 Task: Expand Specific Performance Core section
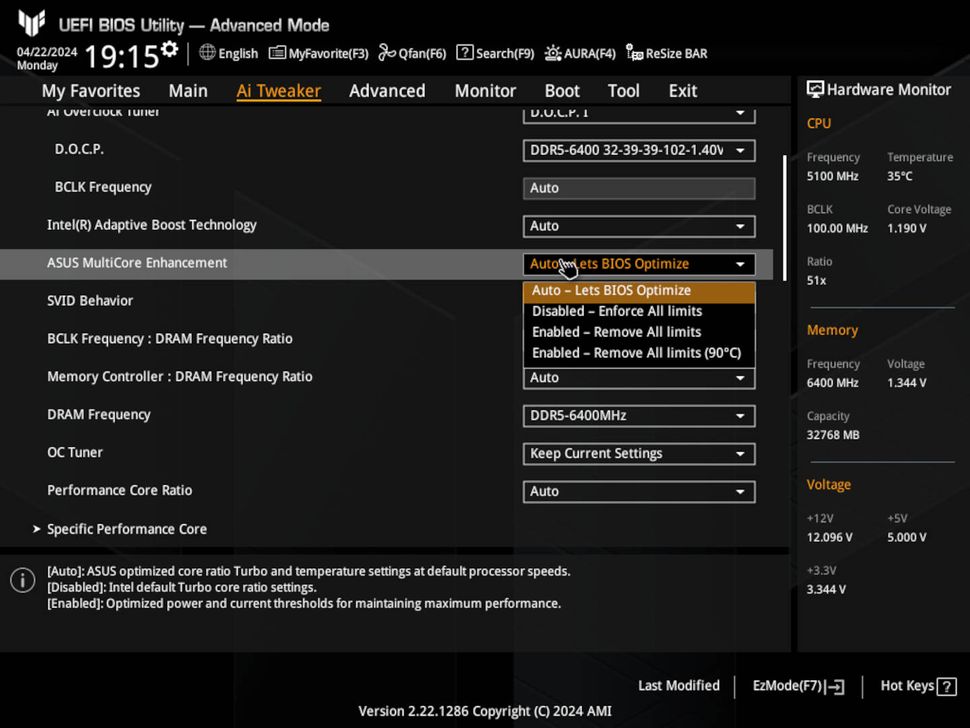coord(127,529)
